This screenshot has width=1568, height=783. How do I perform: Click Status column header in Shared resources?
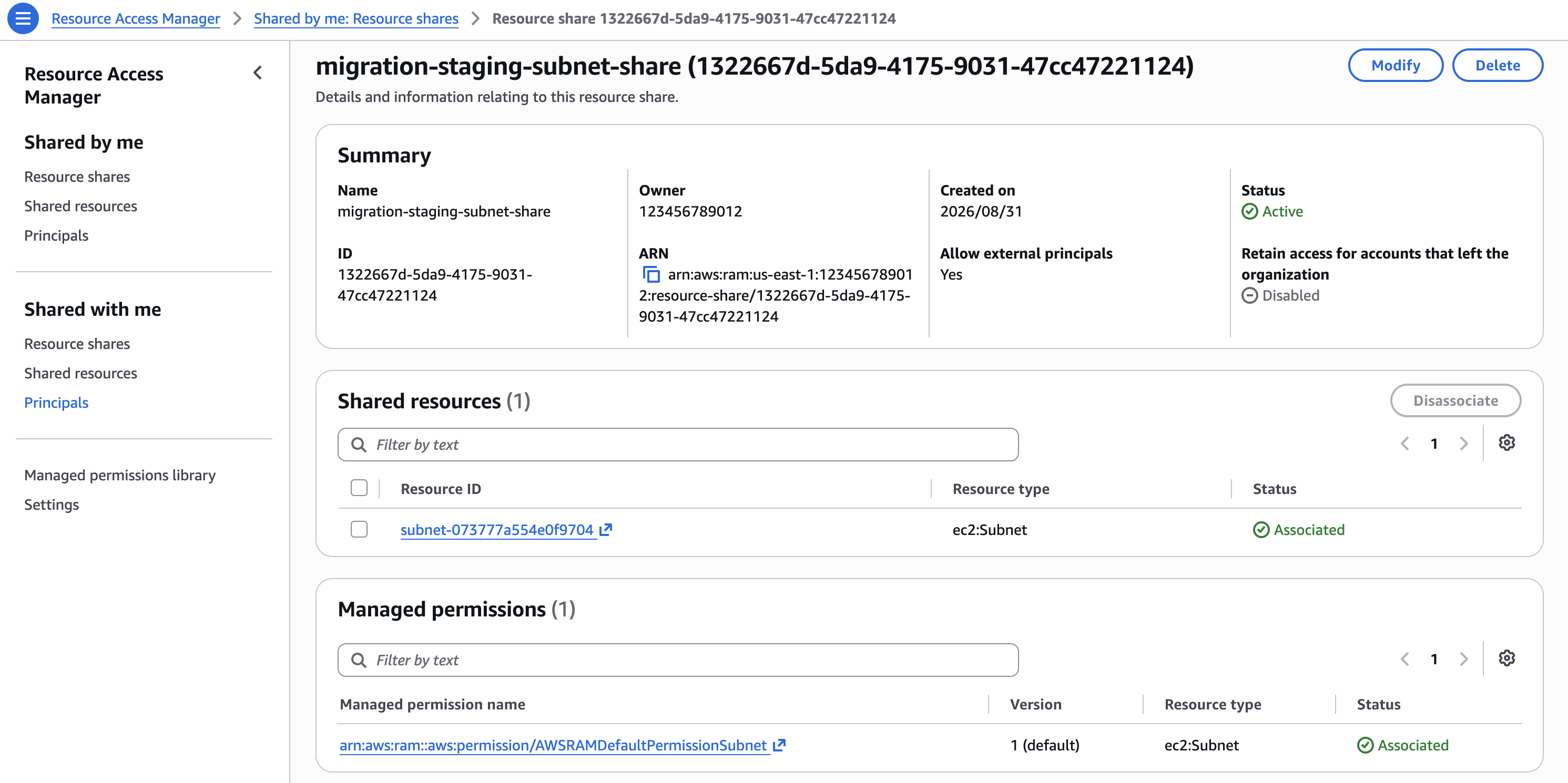point(1275,489)
